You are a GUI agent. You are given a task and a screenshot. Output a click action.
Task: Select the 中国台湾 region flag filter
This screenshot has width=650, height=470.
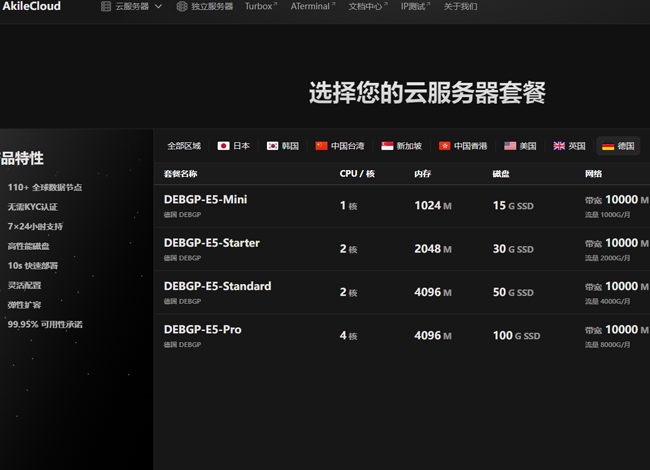click(x=321, y=146)
